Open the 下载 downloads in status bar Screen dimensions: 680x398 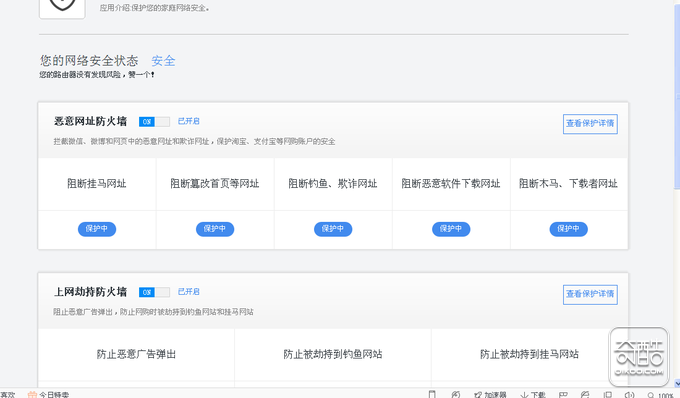point(533,395)
